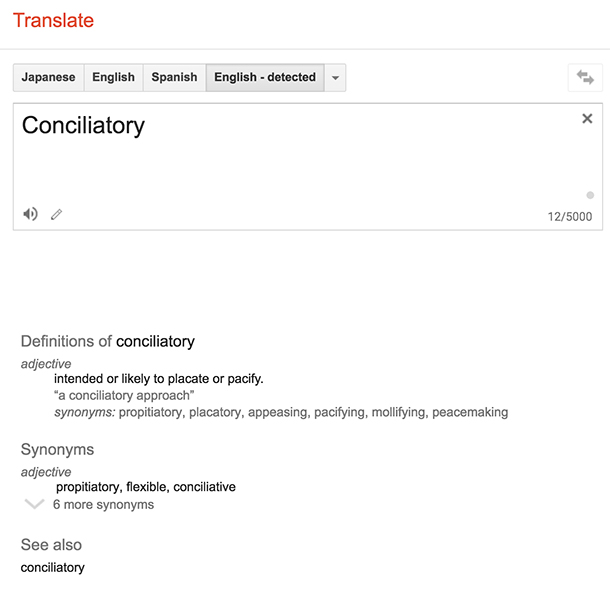Image resolution: width=610 pixels, height=589 pixels.
Task: Open handwriting input with the pencil icon
Action: click(56, 214)
